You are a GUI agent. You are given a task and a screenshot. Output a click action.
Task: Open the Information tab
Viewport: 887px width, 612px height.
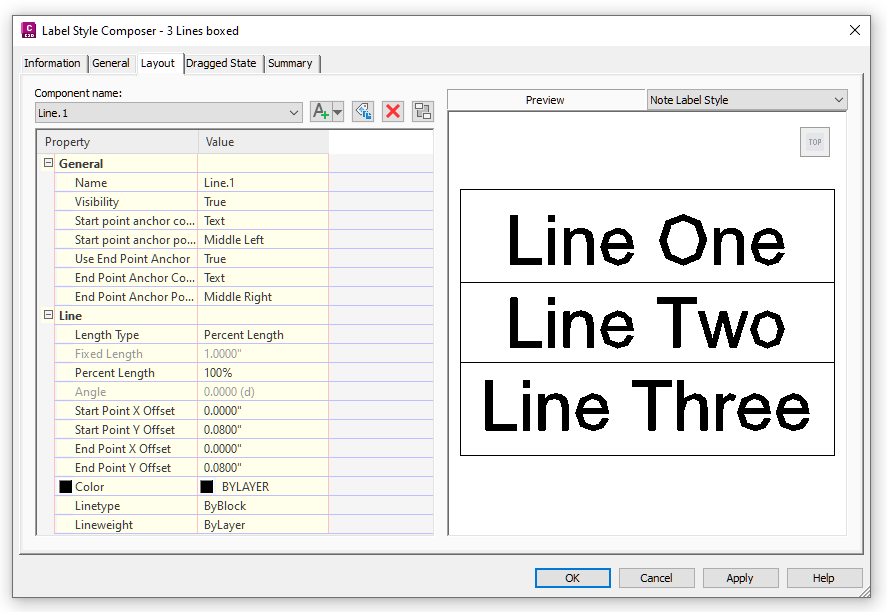53,62
